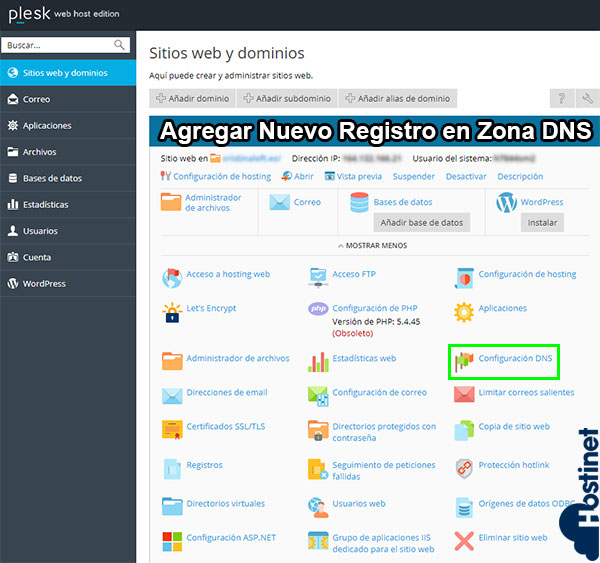600x563 pixels.
Task: Click Estadísticas web bar chart icon
Action: click(318, 362)
